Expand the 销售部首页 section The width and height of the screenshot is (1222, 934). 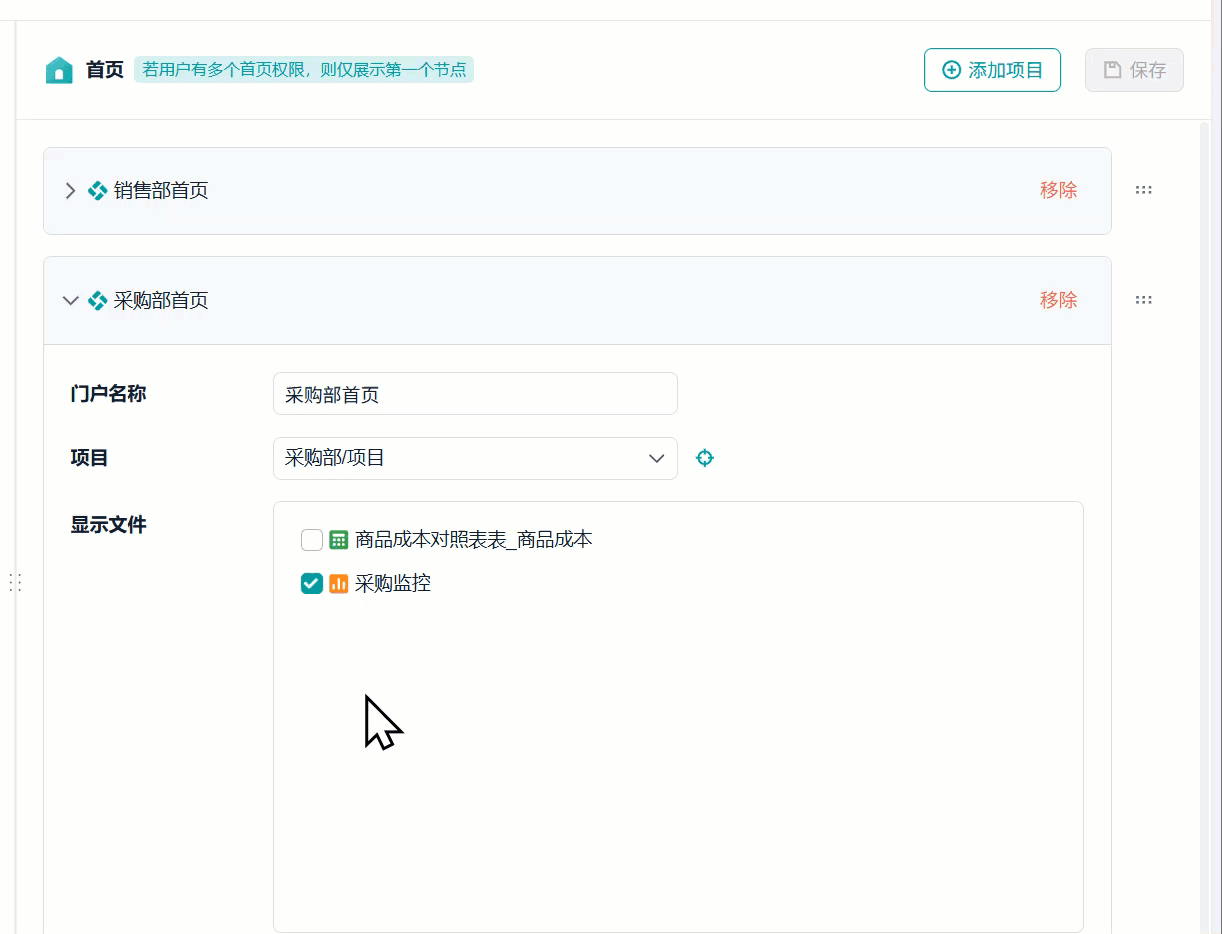coord(70,190)
